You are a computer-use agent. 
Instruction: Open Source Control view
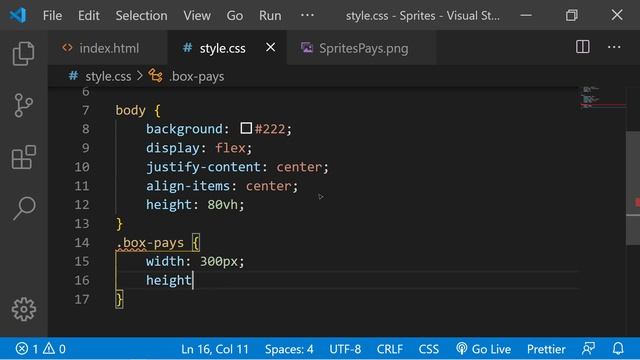coord(23,105)
